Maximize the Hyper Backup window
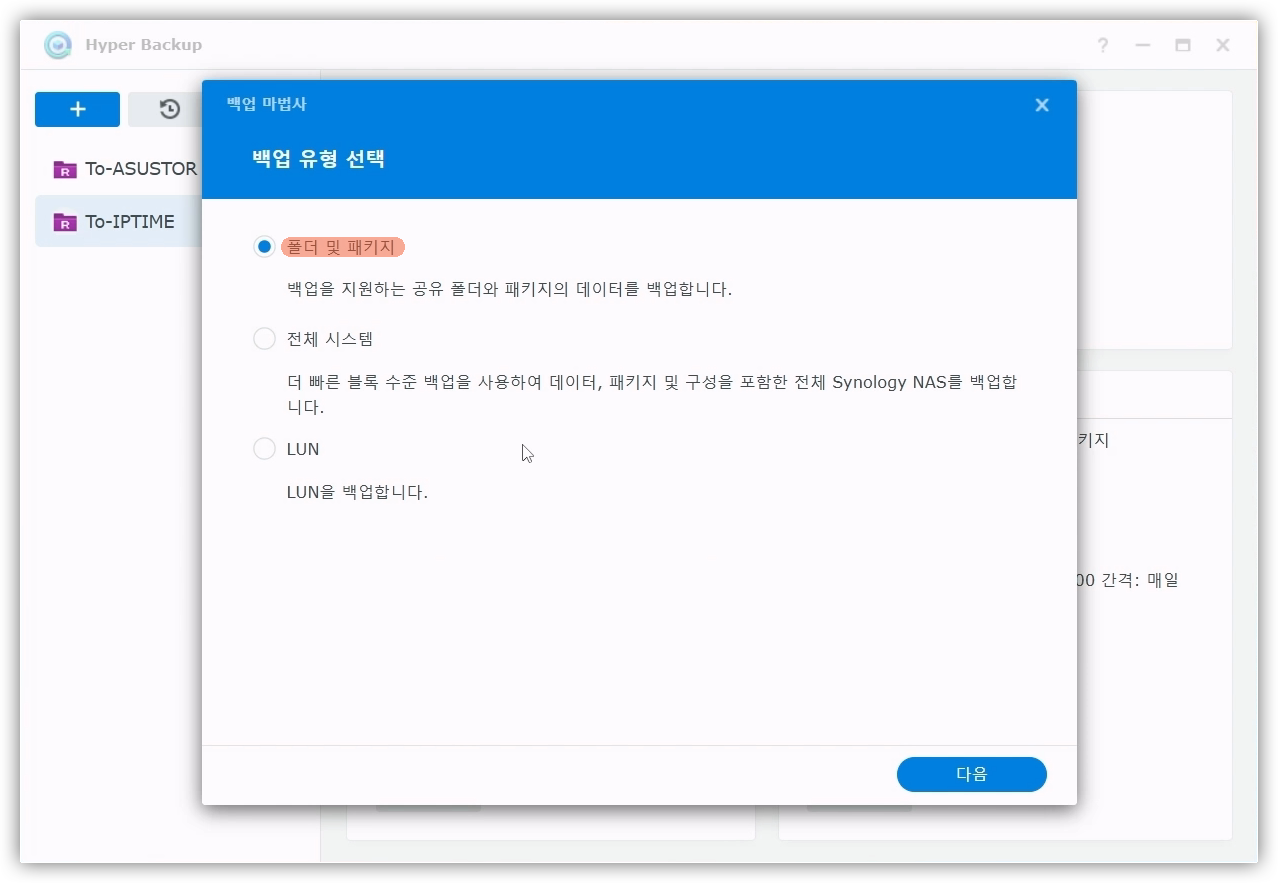This screenshot has width=1278, height=883. pyautogui.click(x=1182, y=45)
